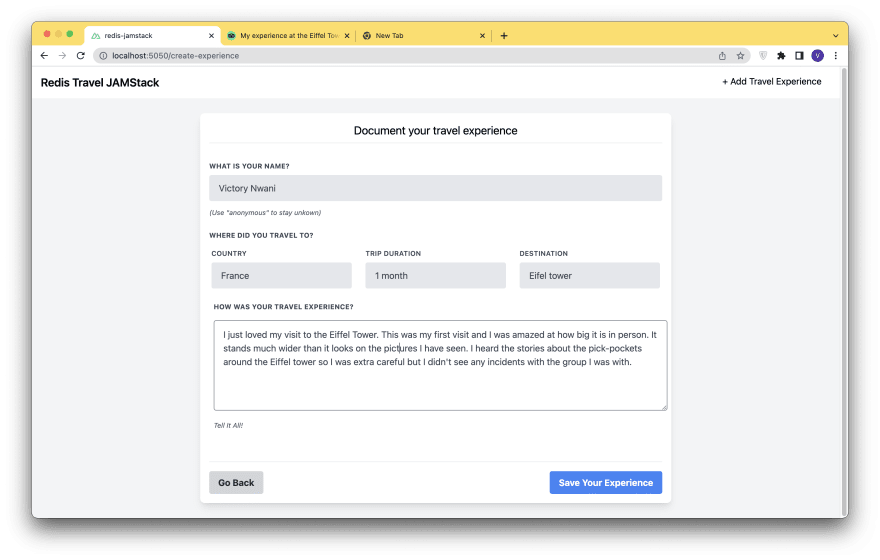Click 'HOW WAS YOUR TRAVEL EXPERIENCE?' label
The image size is (880, 560).
coord(283,307)
